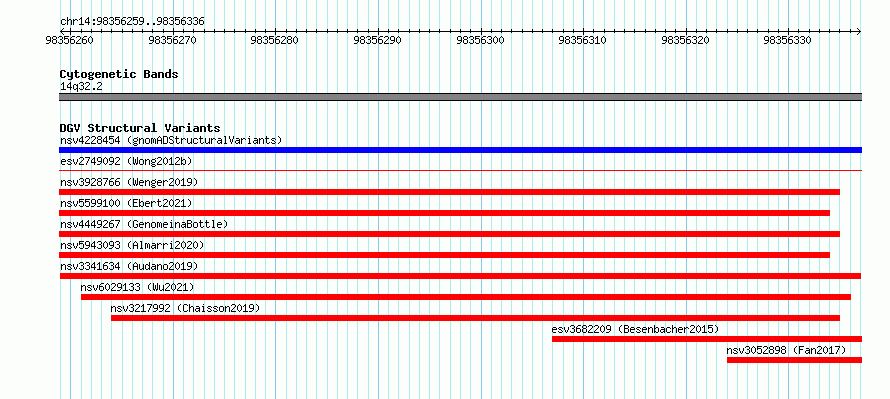Open the nsv4449267 (GenomeinaBottle) label
The image size is (890, 399).
144,224
